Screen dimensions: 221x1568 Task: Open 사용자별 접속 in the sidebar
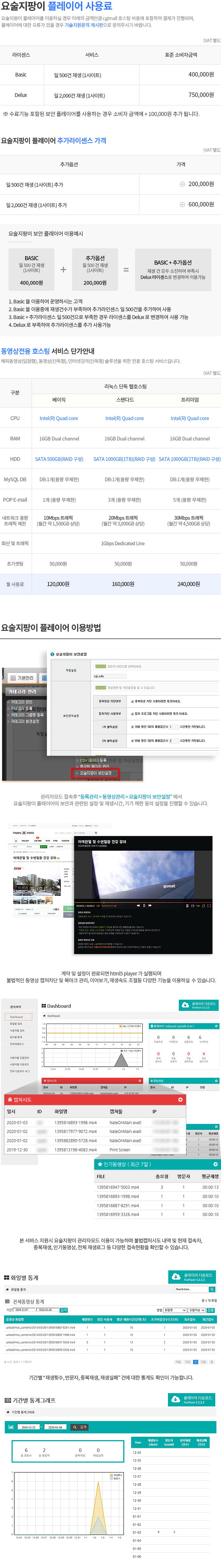coord(17,1031)
